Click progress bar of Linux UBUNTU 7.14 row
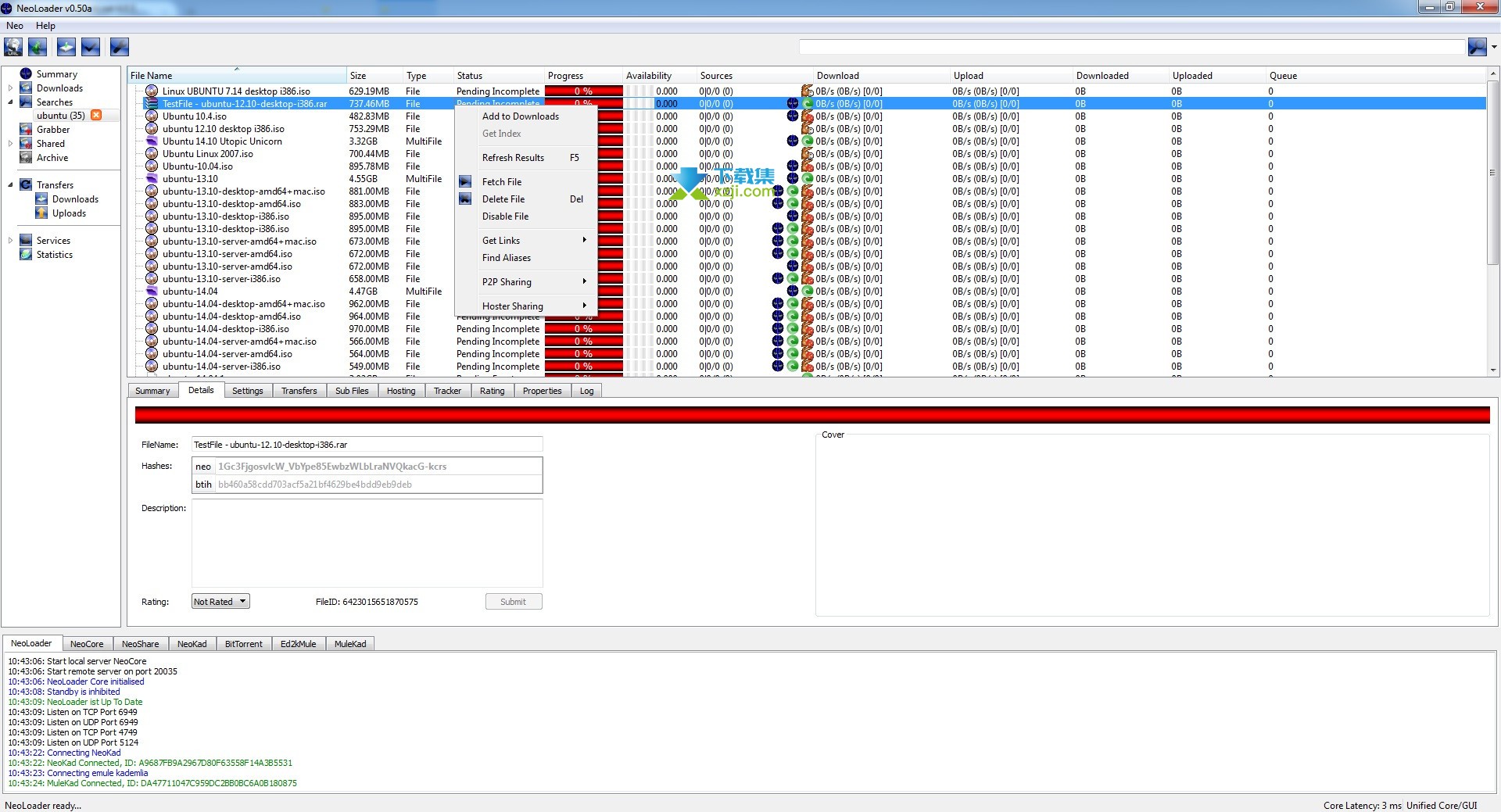Viewport: 1501px width, 812px height. click(583, 91)
